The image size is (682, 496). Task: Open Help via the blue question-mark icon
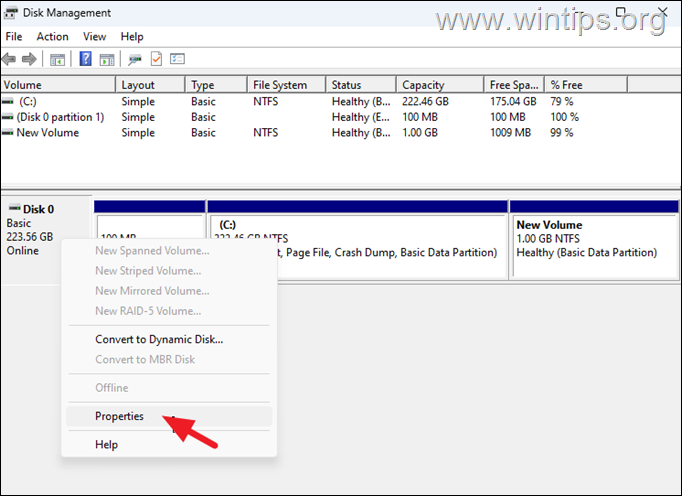tap(85, 60)
